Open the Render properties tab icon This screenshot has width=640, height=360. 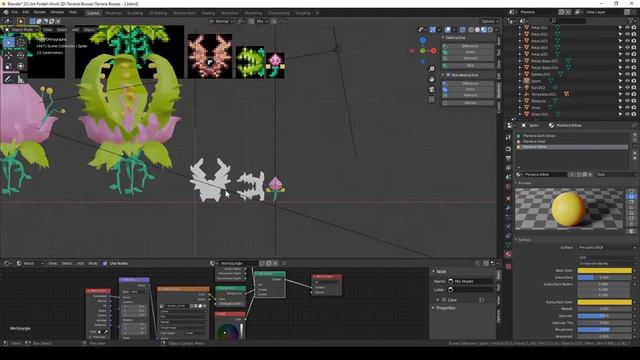[x=508, y=149]
